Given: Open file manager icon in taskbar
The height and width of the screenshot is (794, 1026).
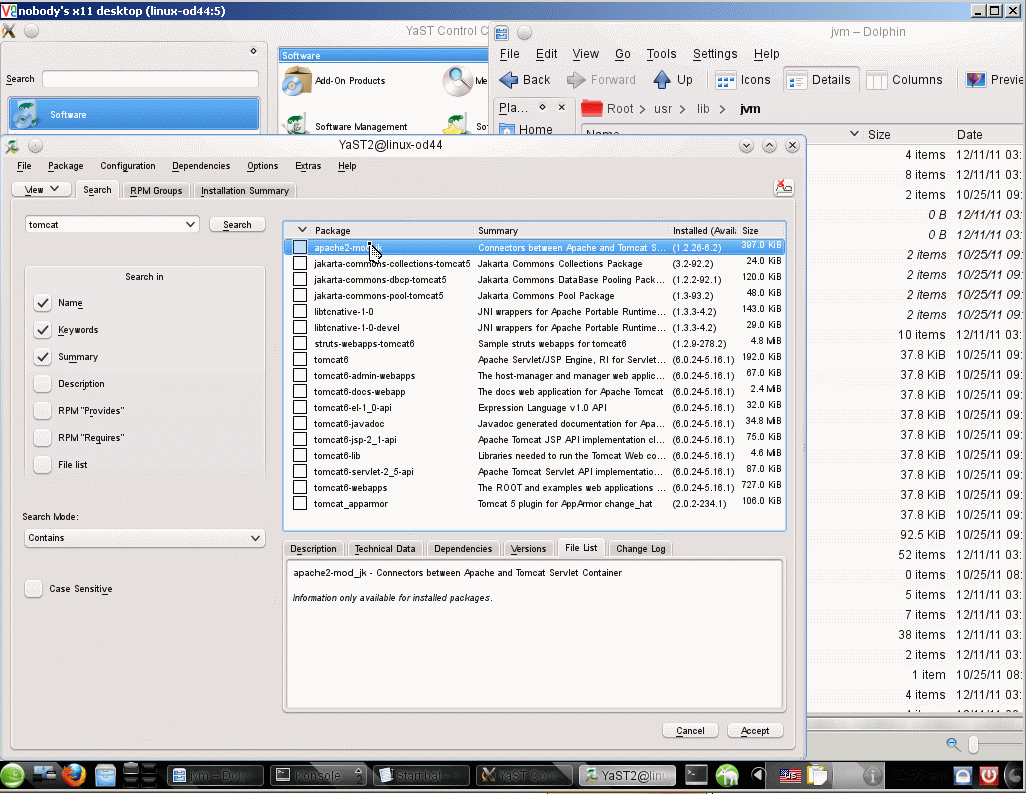Looking at the screenshot, I should [105, 776].
